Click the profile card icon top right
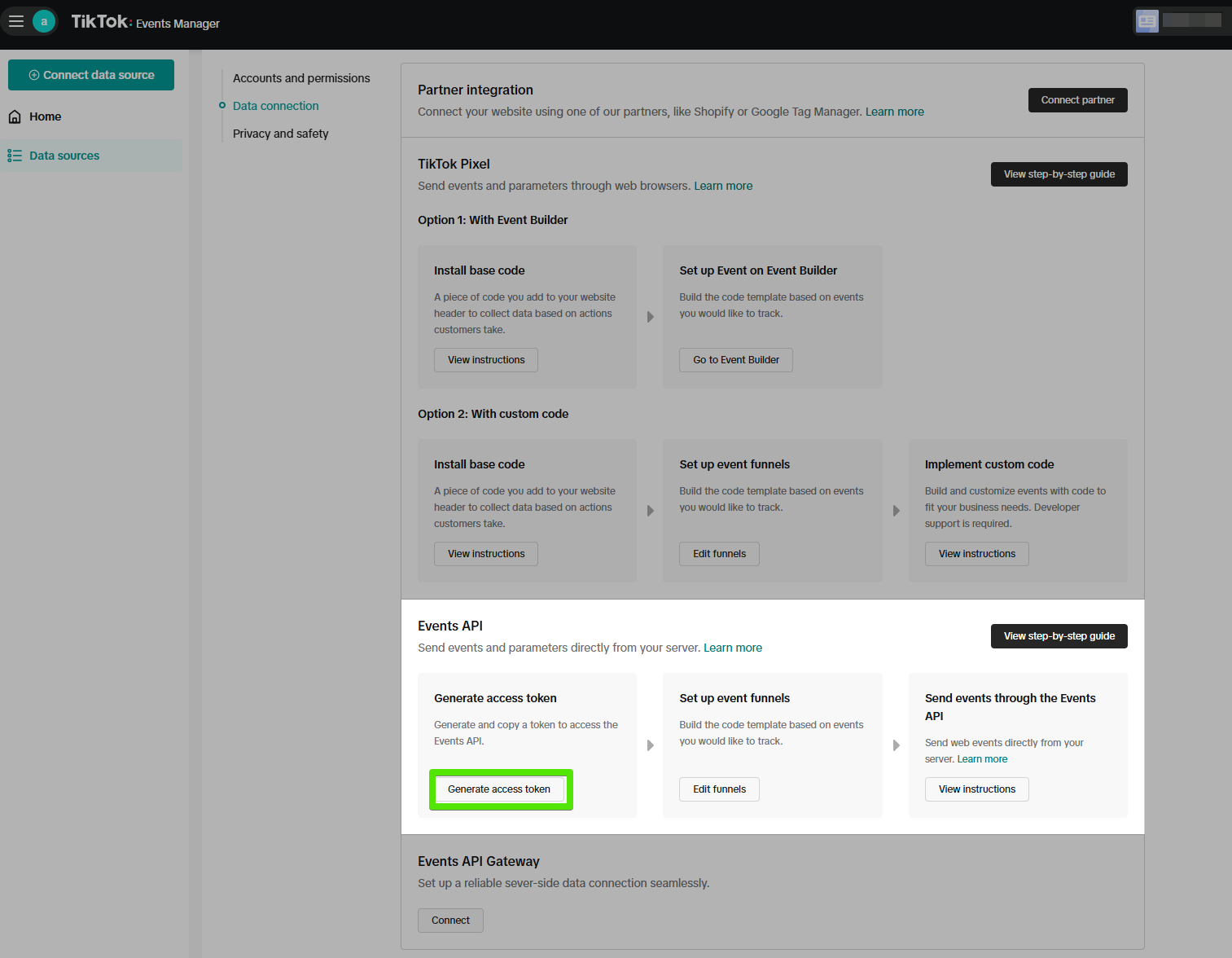 click(x=1147, y=21)
